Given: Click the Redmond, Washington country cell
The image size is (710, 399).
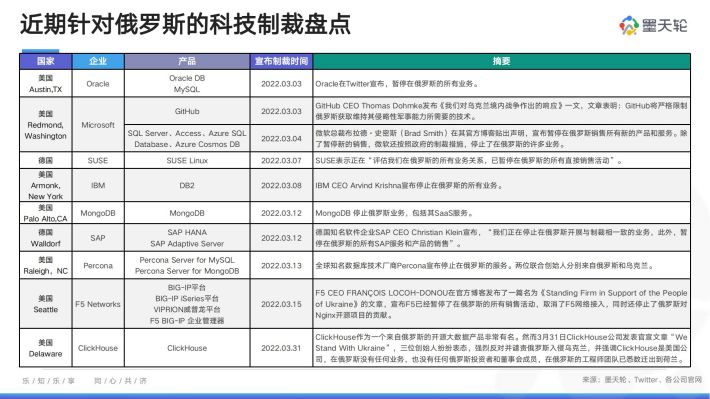Looking at the screenshot, I should click(x=46, y=125).
